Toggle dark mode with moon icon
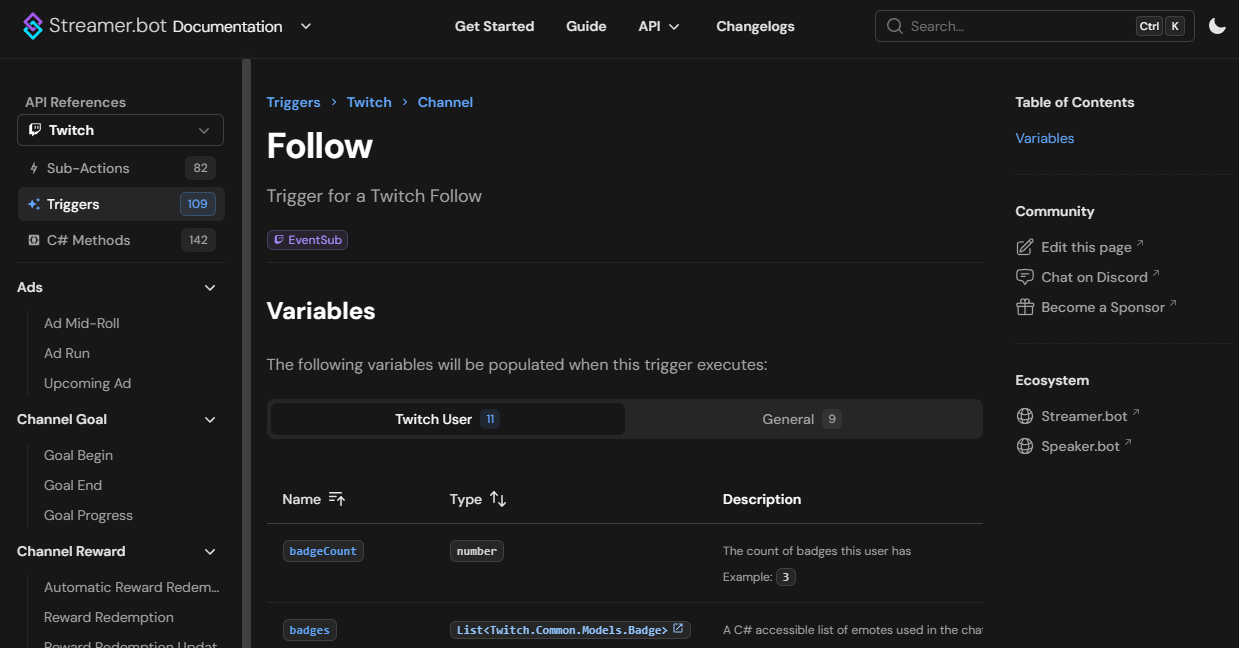The image size is (1239, 648). coord(1217,26)
